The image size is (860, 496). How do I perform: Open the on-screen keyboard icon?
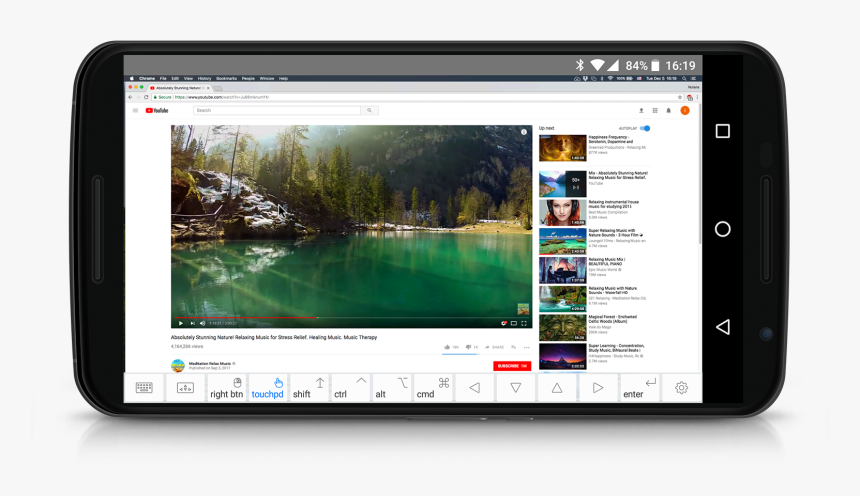click(144, 388)
